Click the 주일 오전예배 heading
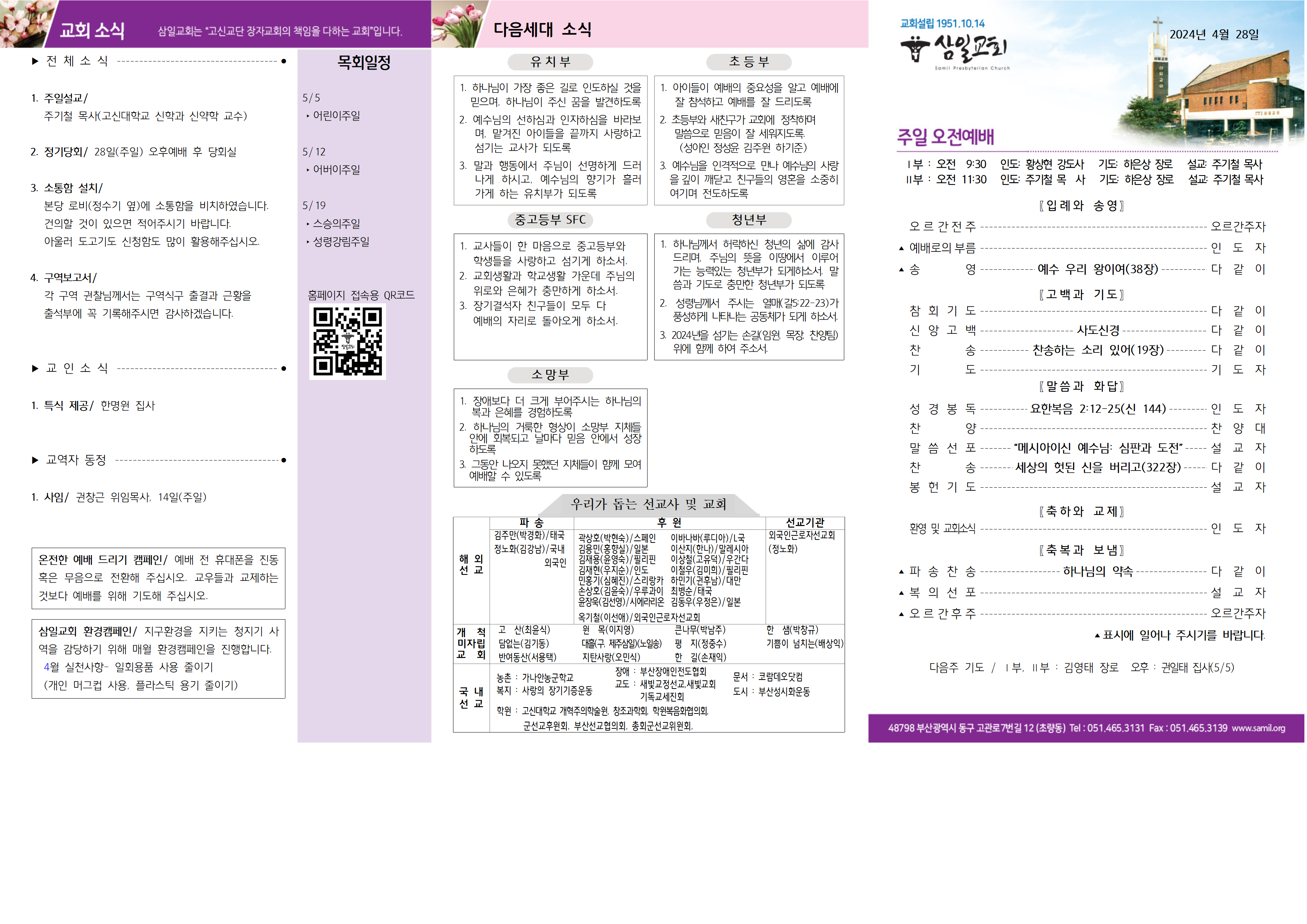The height and width of the screenshot is (924, 1307). [945, 137]
